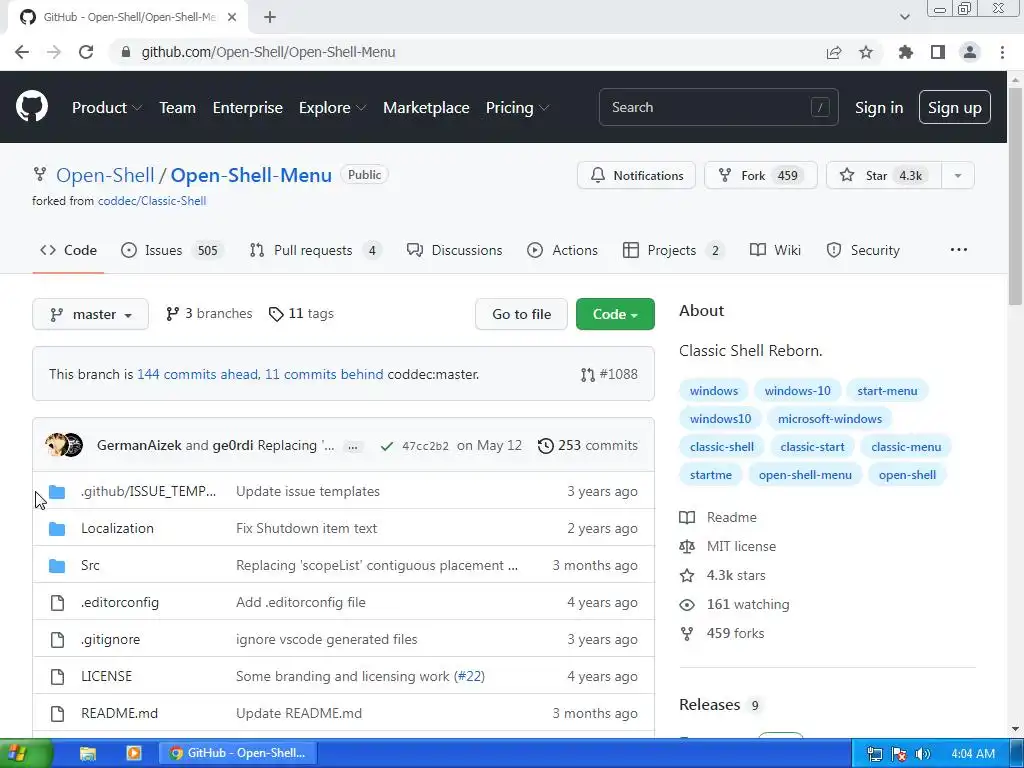Click the Go to file button
Image resolution: width=1024 pixels, height=768 pixels.
coord(521,314)
